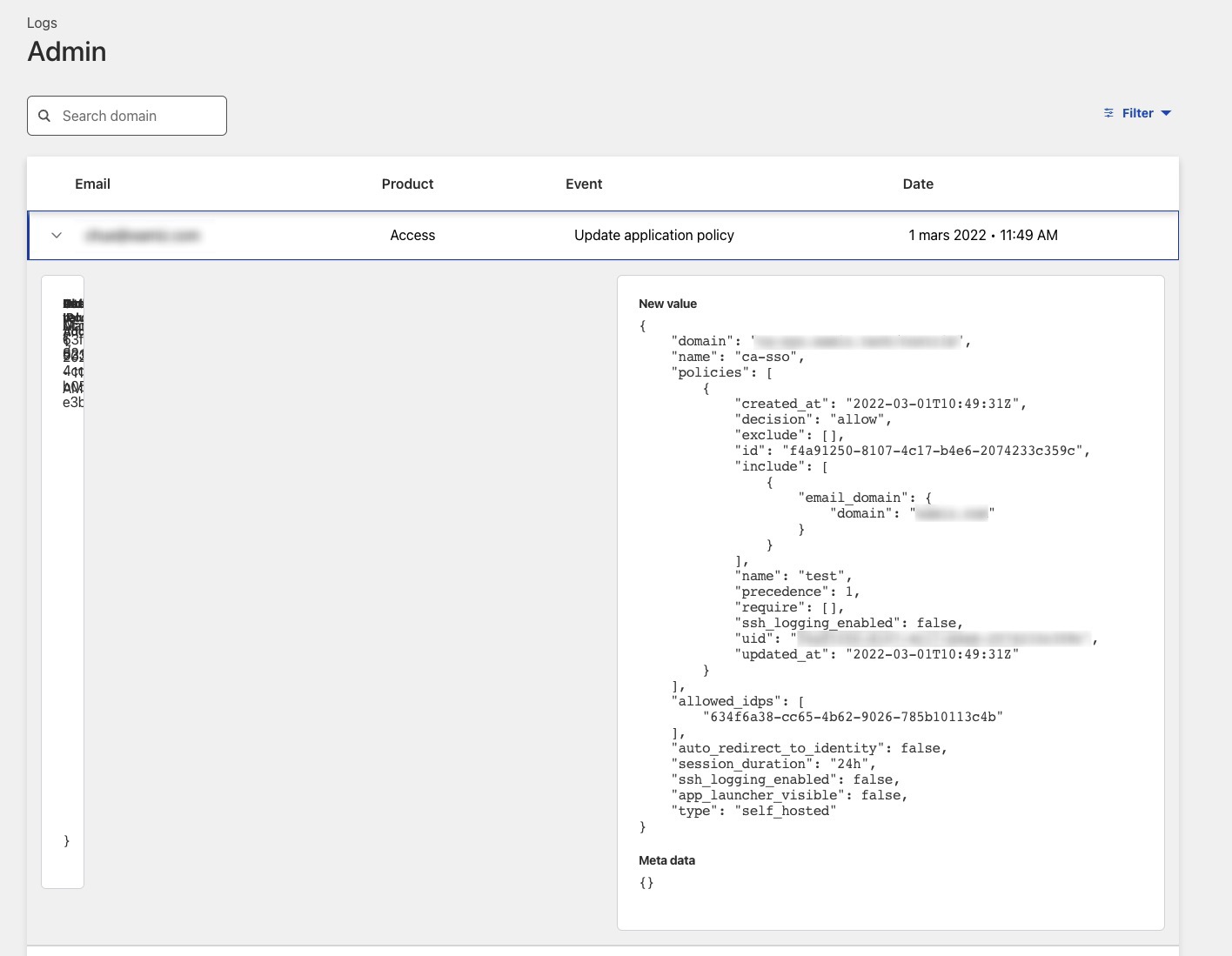
Task: Focus the Search domain input field
Action: 127,116
